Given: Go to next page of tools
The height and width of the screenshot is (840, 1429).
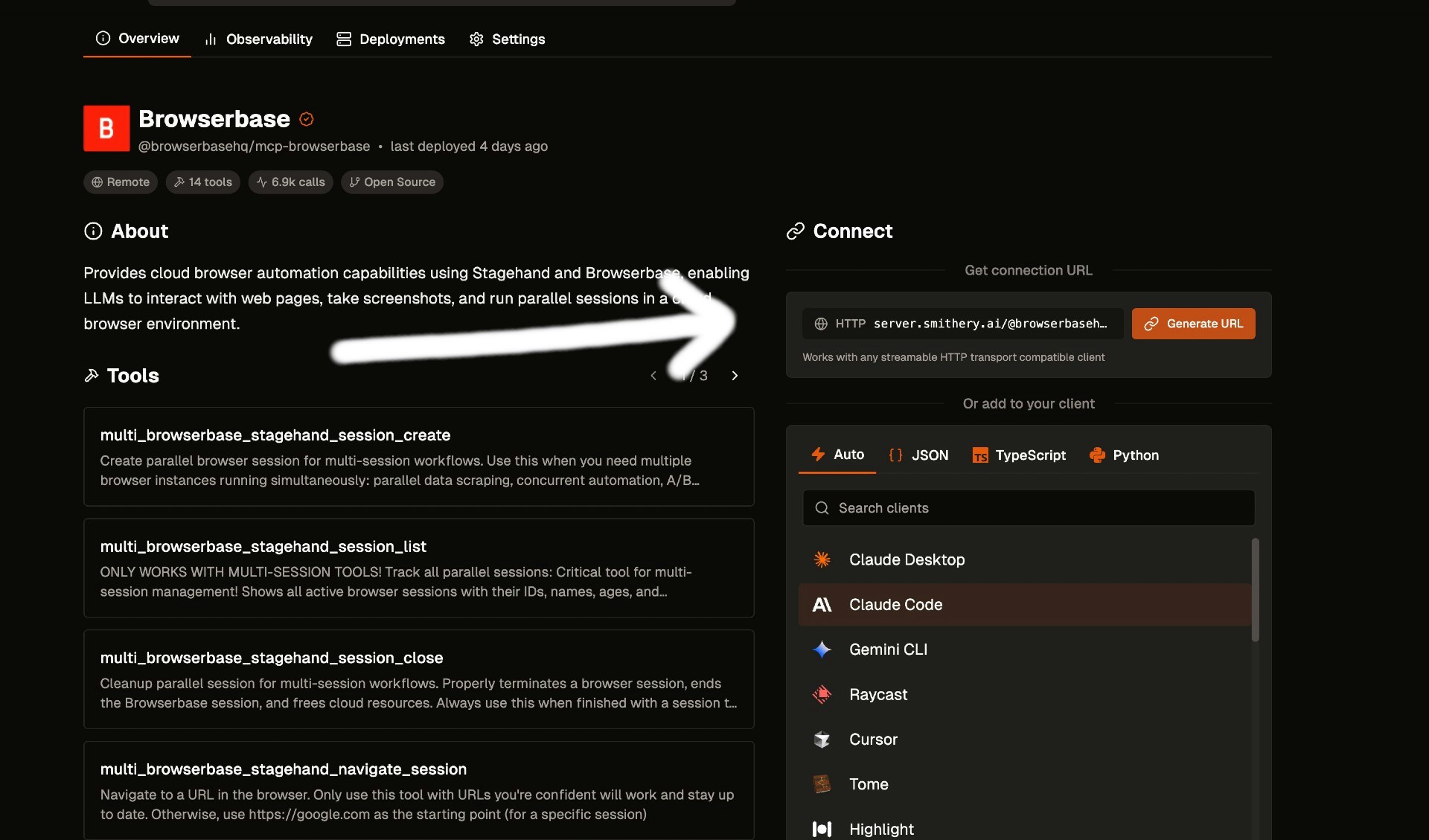Looking at the screenshot, I should (735, 376).
